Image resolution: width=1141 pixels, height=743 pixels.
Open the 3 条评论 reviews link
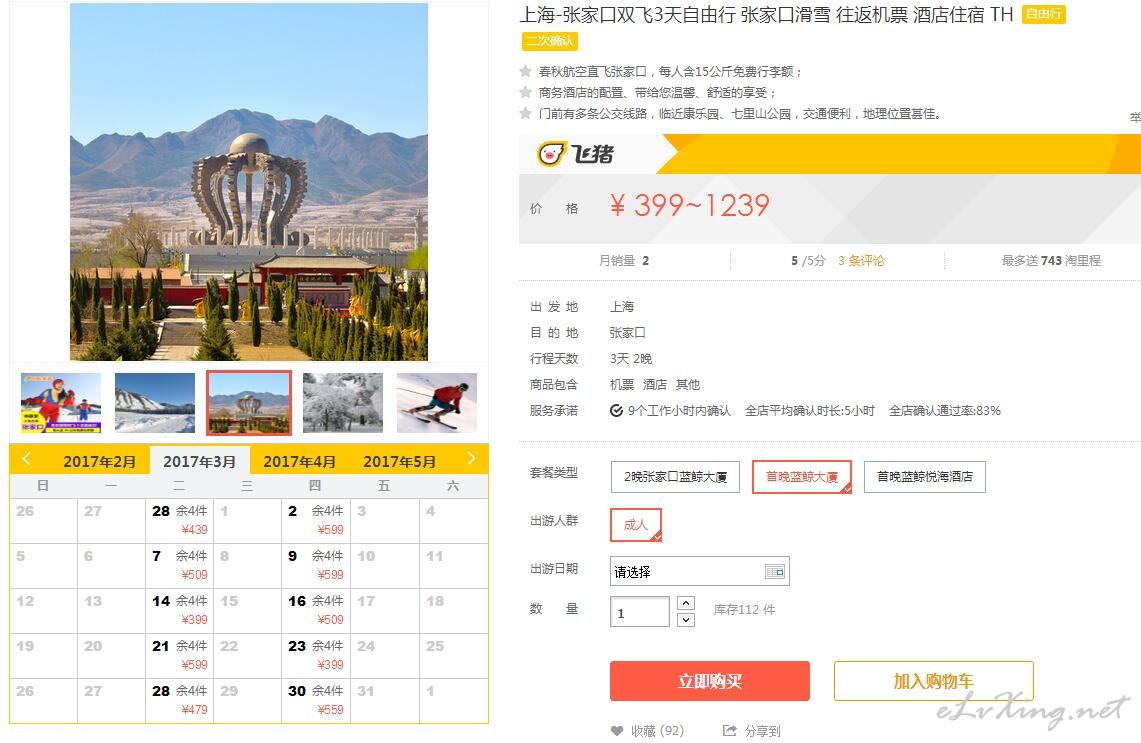[861, 261]
